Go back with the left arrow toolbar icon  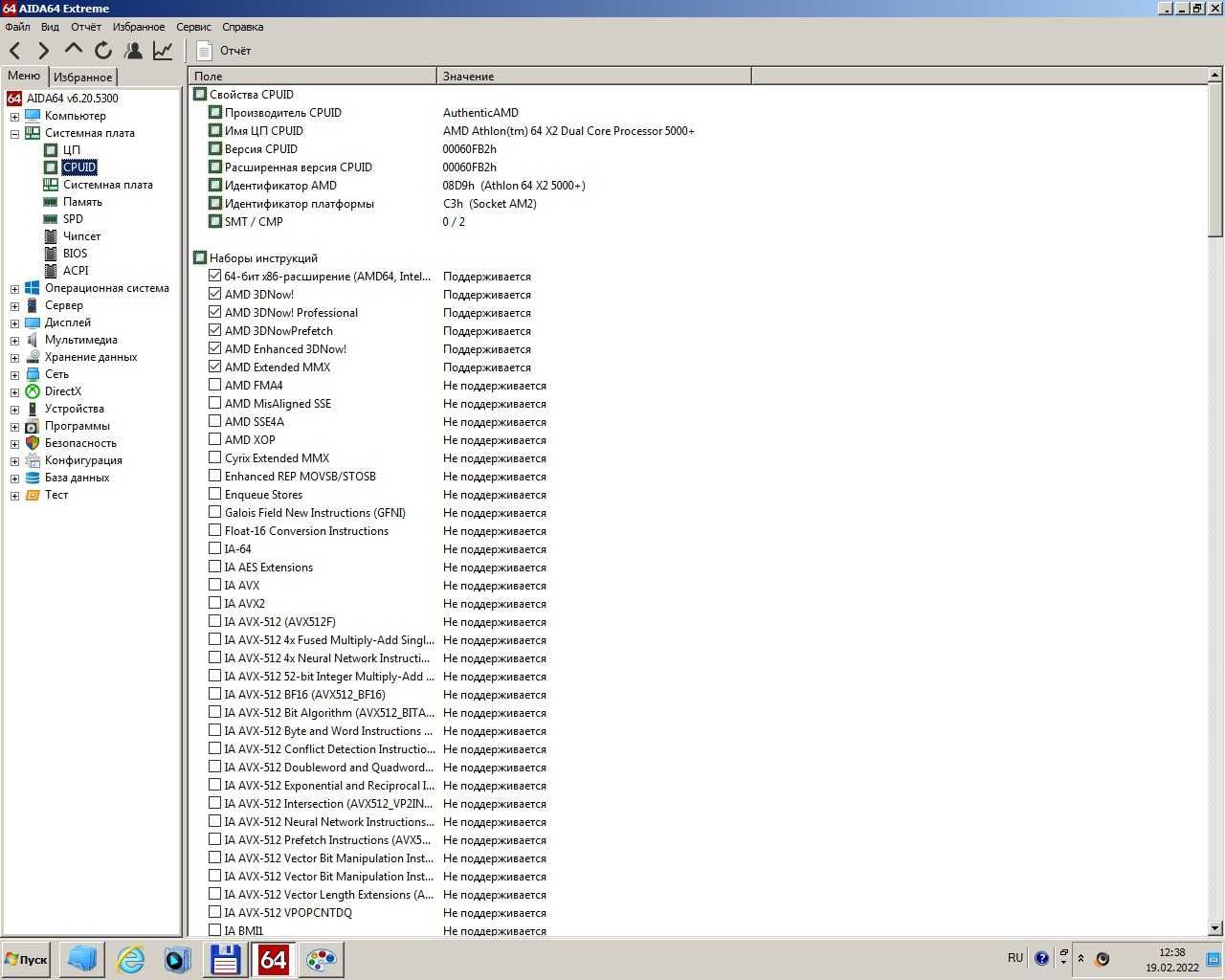click(15, 51)
